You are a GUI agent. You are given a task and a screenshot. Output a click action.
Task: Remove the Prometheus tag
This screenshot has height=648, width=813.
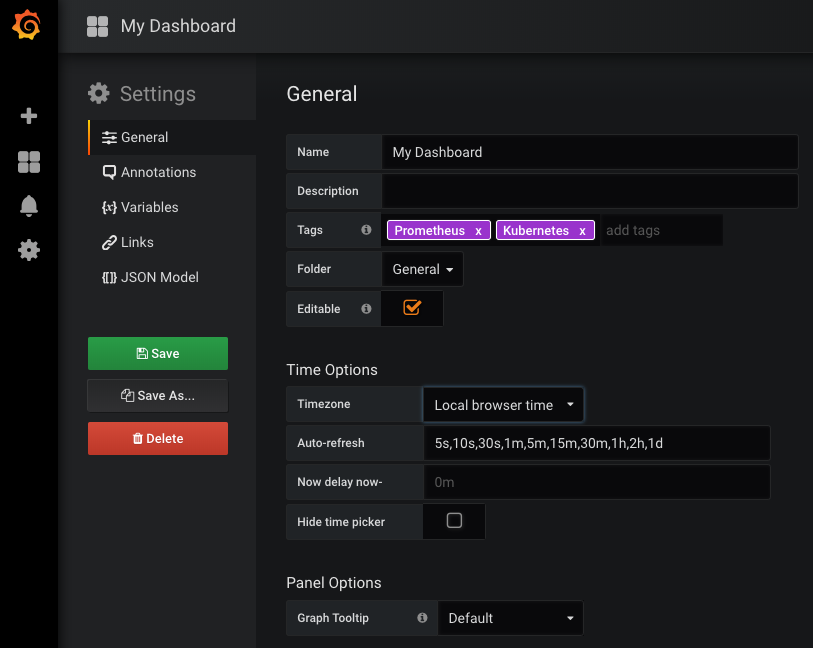477,230
